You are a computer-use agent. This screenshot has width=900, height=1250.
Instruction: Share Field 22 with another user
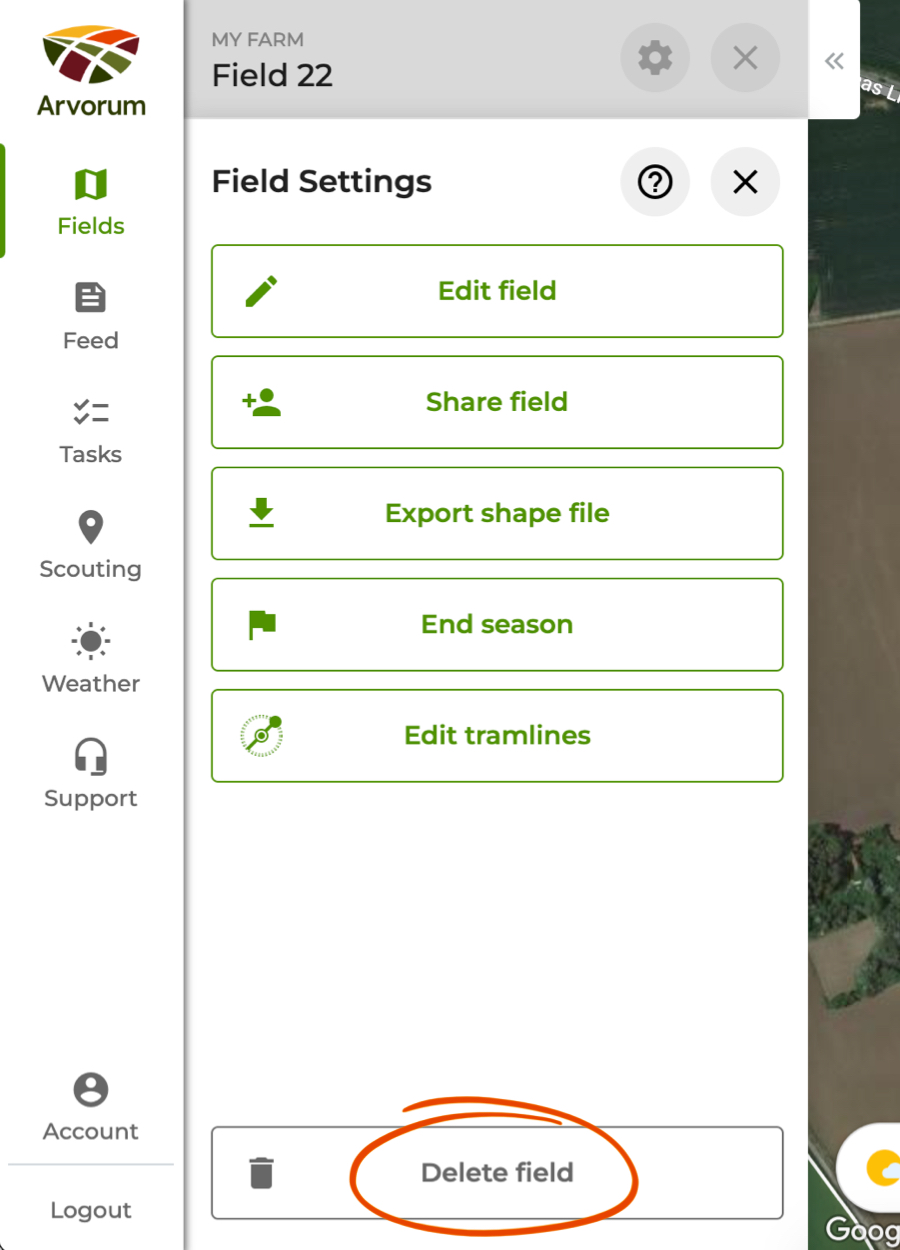tap(497, 402)
